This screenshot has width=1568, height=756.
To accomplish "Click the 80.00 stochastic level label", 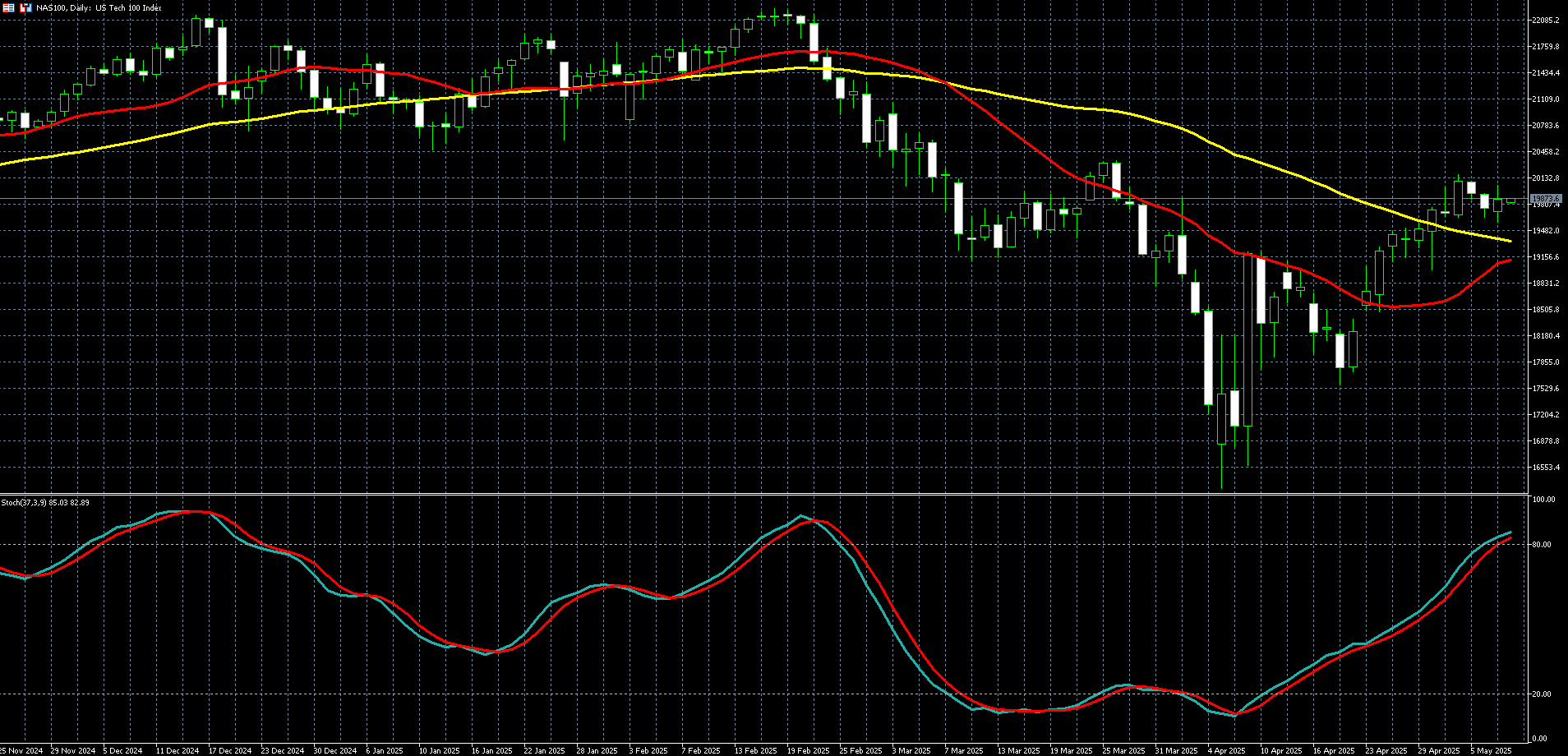I will pyautogui.click(x=1543, y=545).
